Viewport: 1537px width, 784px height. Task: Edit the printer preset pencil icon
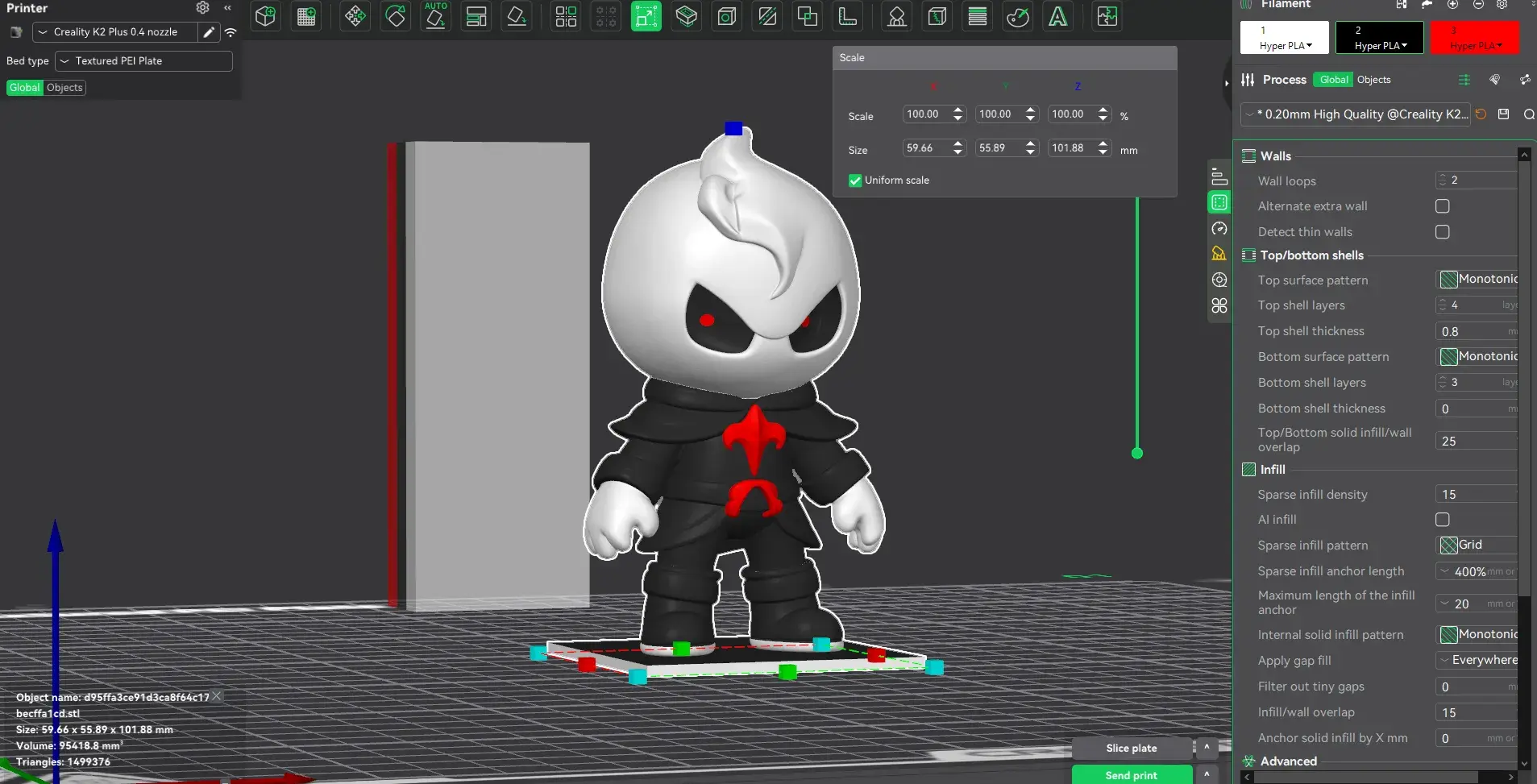click(x=209, y=32)
